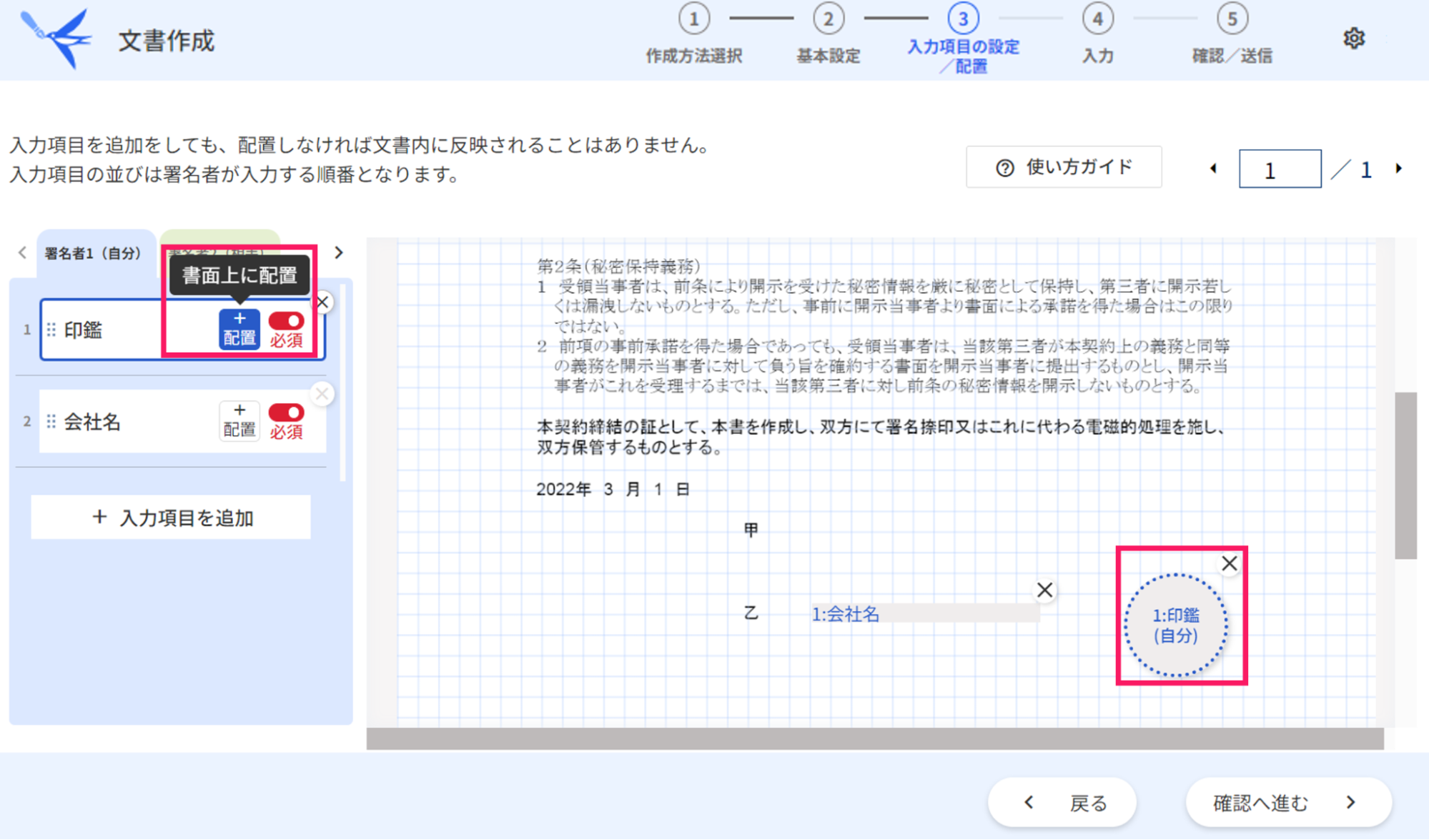Click the 配置 button for 会社名
The width and height of the screenshot is (1429, 840).
(239, 420)
